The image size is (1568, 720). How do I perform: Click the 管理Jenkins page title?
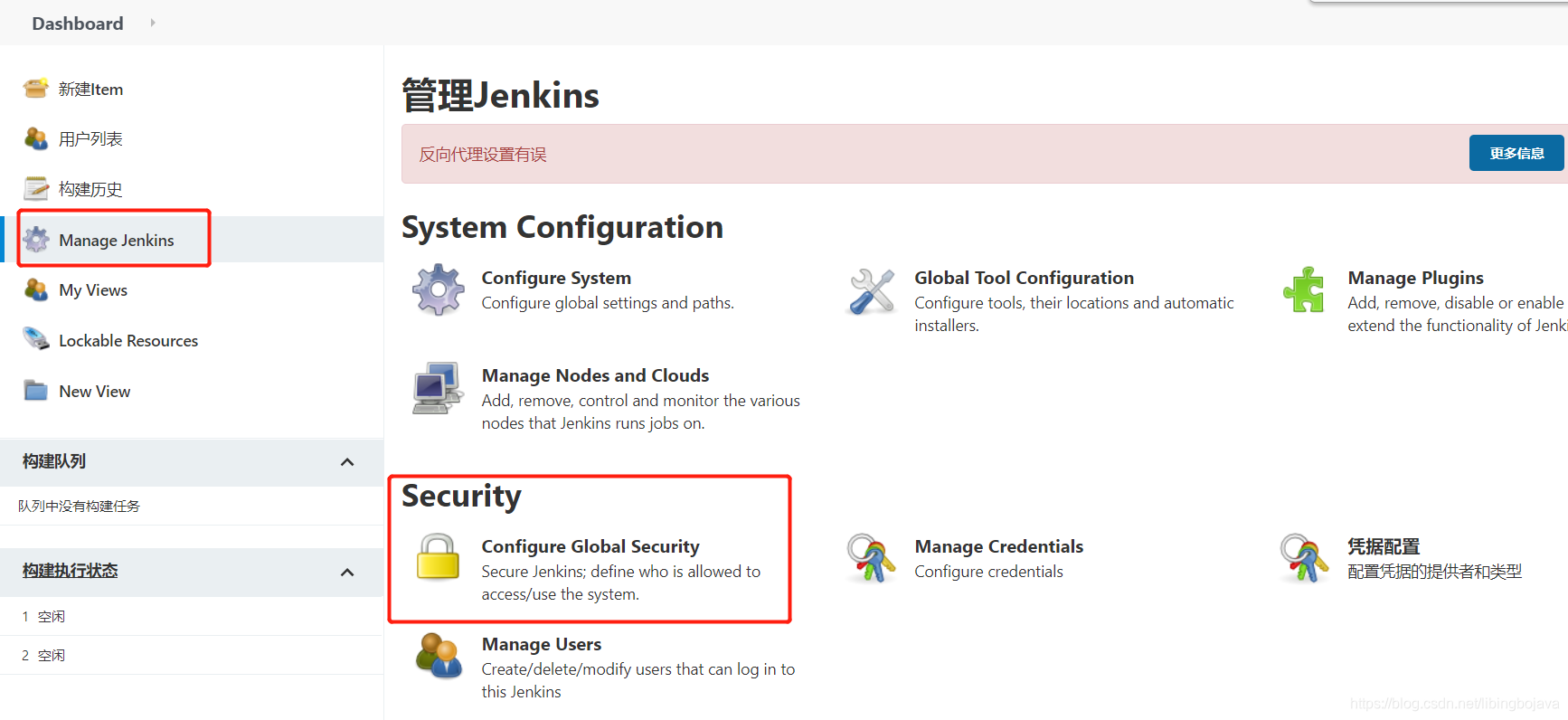pyautogui.click(x=500, y=95)
